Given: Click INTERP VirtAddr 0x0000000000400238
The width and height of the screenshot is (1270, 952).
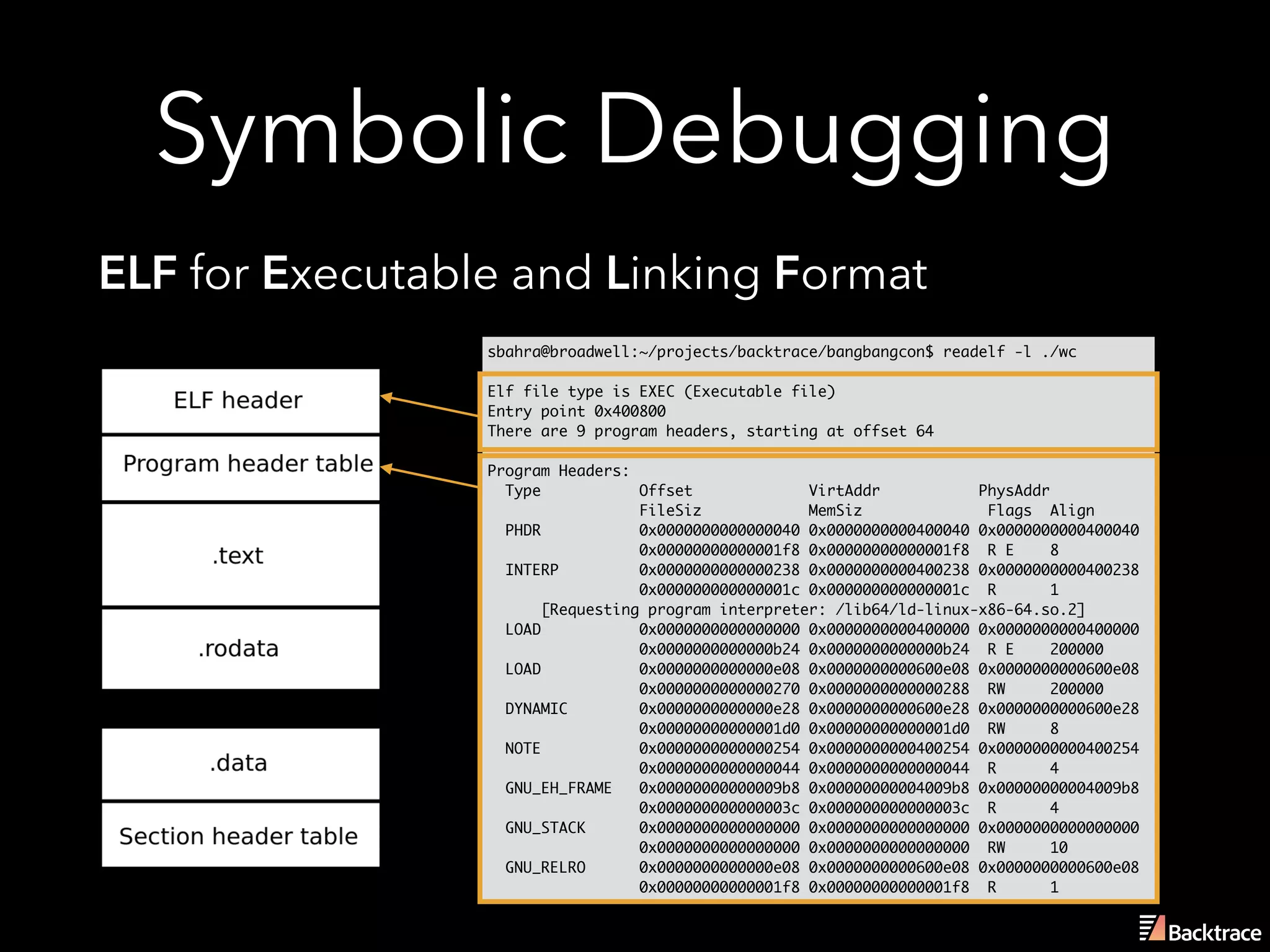Looking at the screenshot, I should (889, 570).
